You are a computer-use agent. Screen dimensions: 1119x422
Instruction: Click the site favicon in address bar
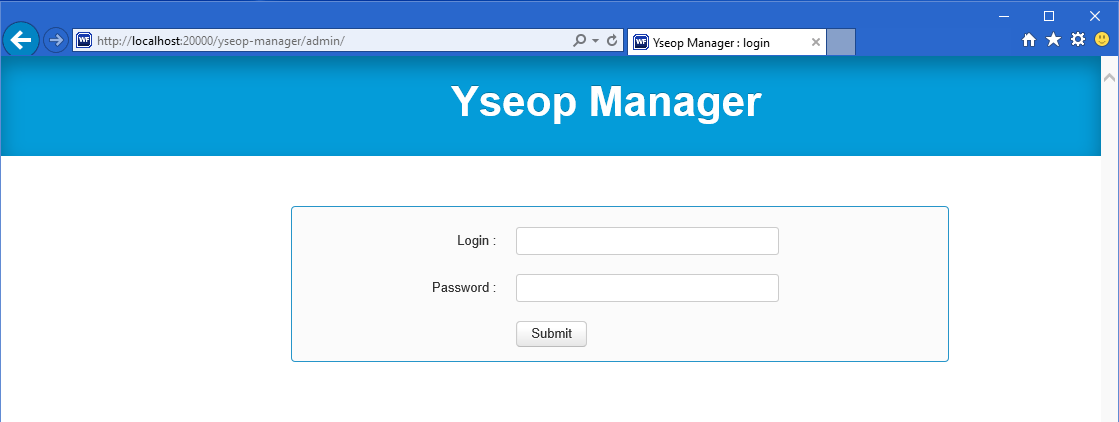pyautogui.click(x=83, y=41)
